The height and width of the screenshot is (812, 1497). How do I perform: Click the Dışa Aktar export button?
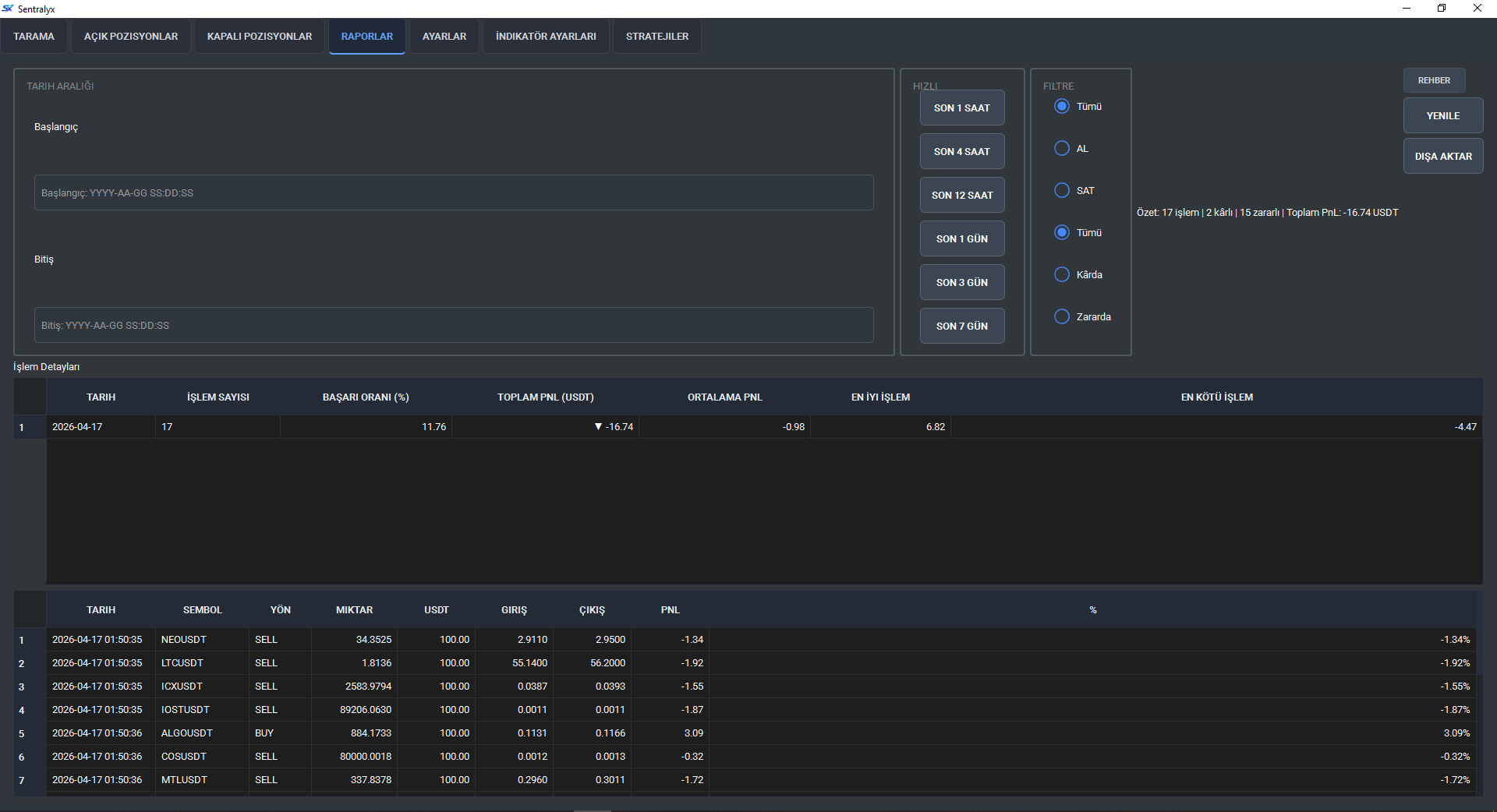pyautogui.click(x=1442, y=156)
